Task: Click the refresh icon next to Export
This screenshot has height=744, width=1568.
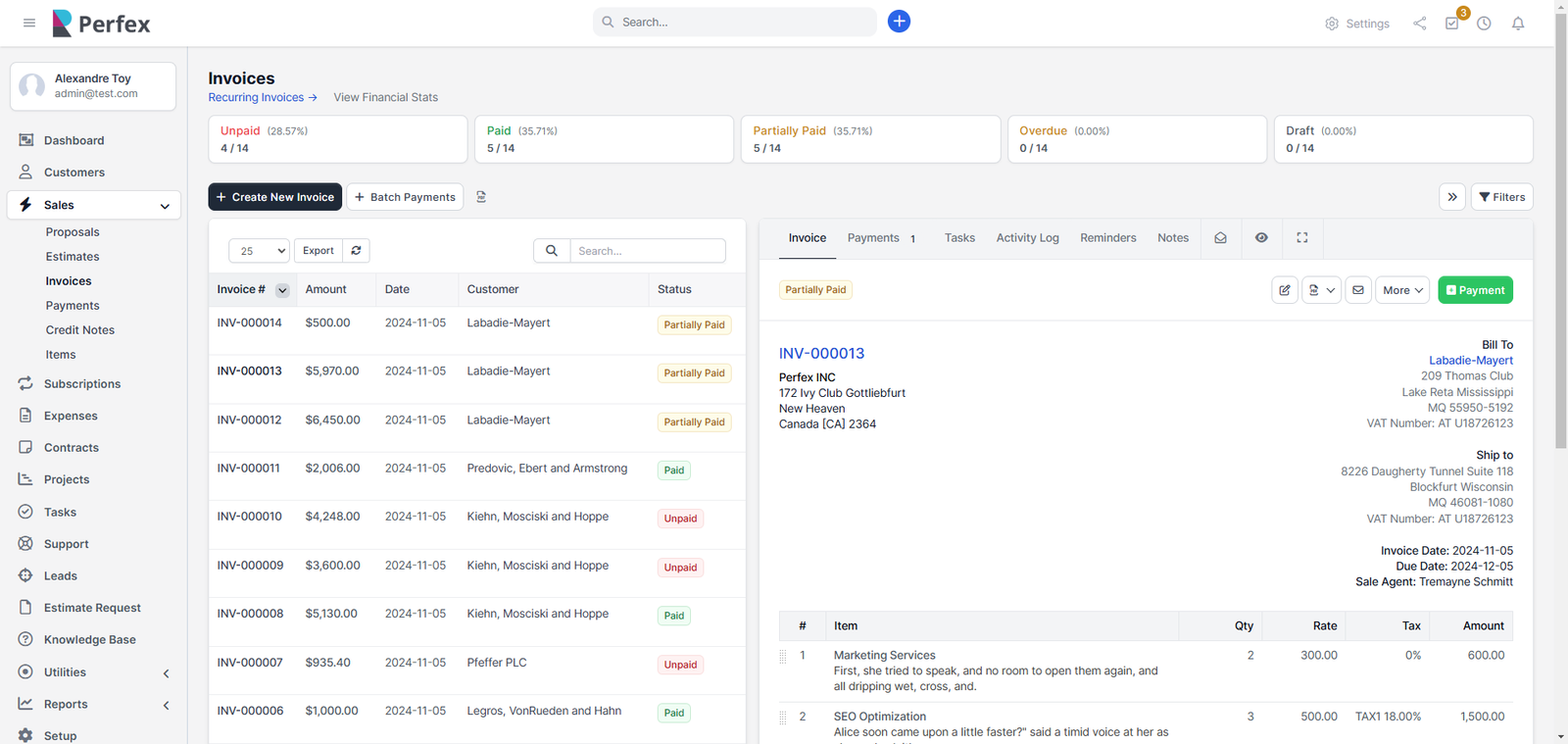Action: [x=356, y=251]
